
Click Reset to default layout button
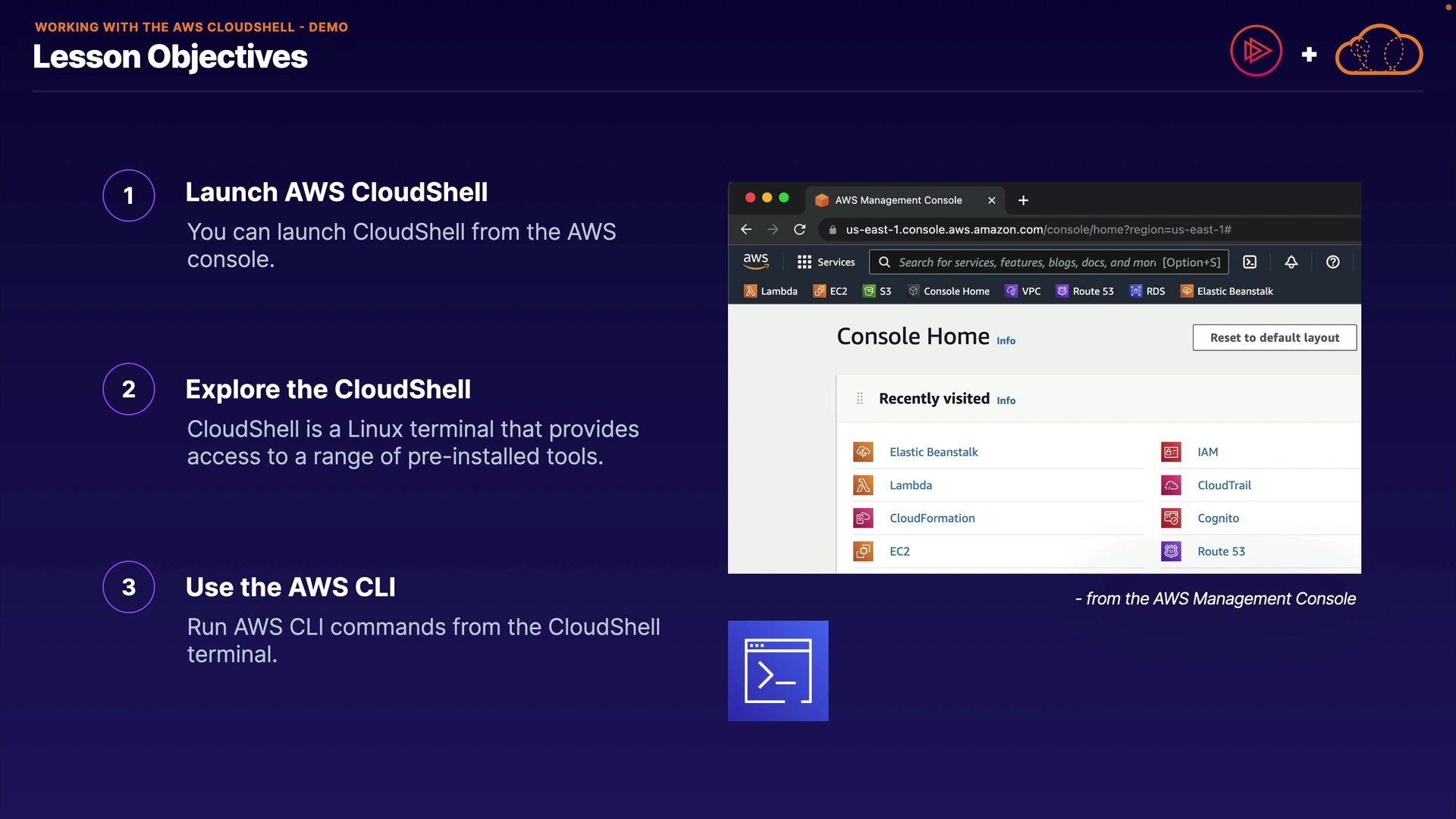point(1274,337)
